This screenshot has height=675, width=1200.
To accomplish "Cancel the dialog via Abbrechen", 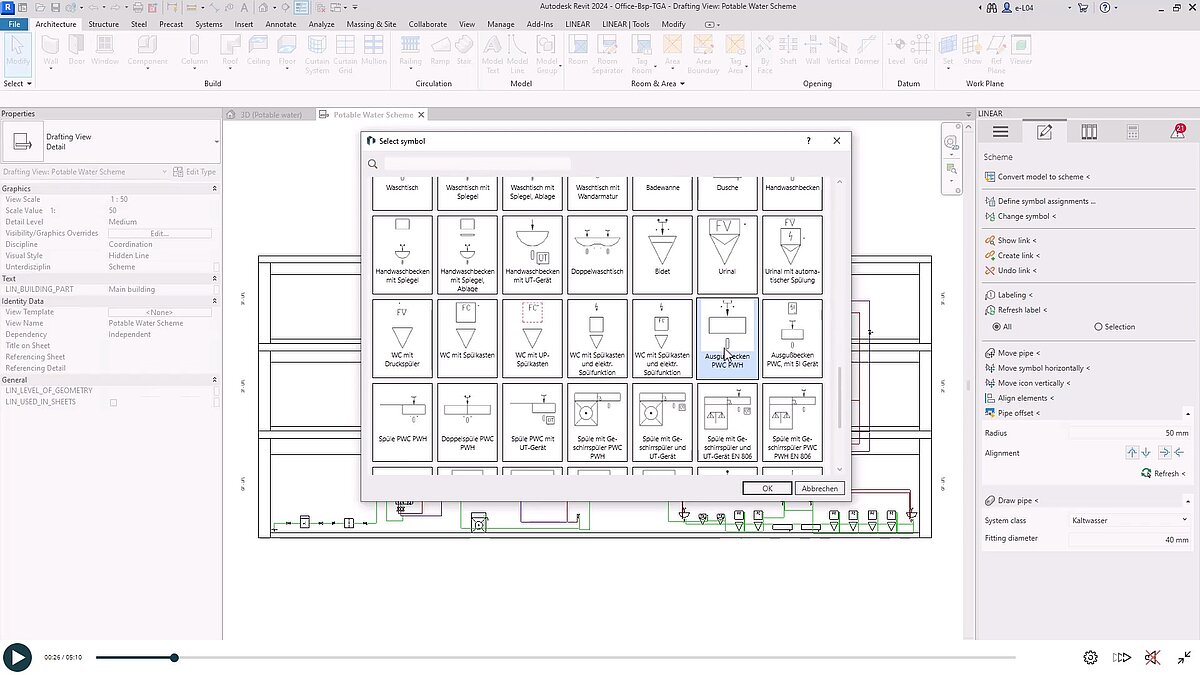I will [x=819, y=488].
